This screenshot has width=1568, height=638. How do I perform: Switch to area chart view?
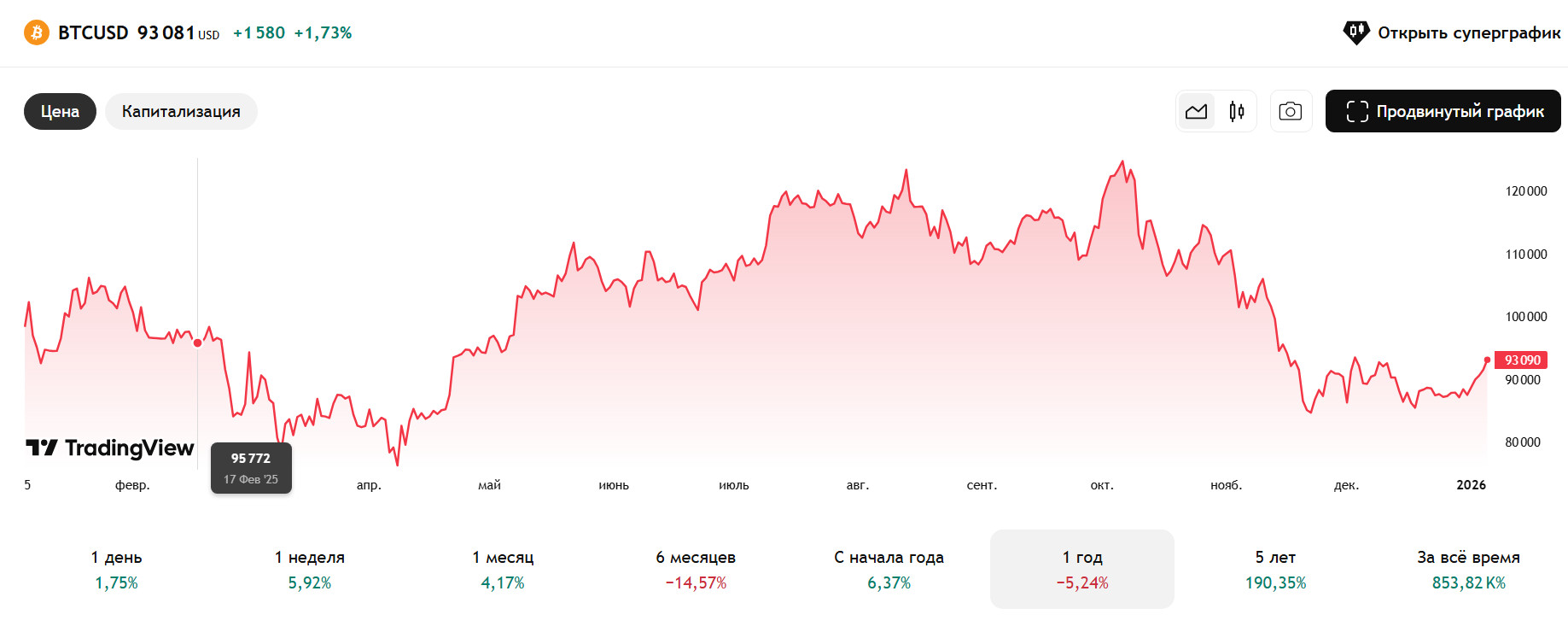pos(1196,111)
